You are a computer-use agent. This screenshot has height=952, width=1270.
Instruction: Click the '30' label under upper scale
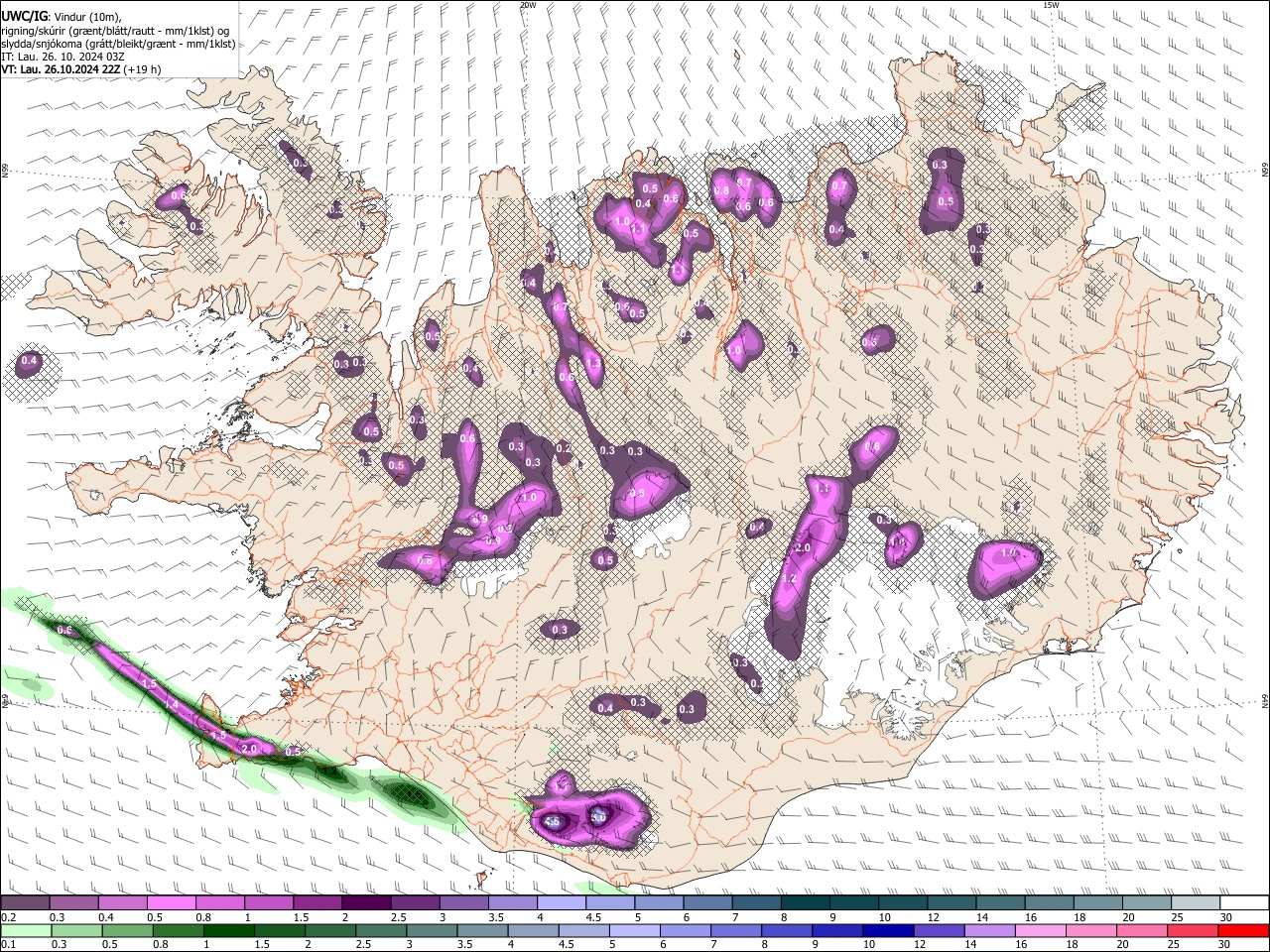point(1226,917)
